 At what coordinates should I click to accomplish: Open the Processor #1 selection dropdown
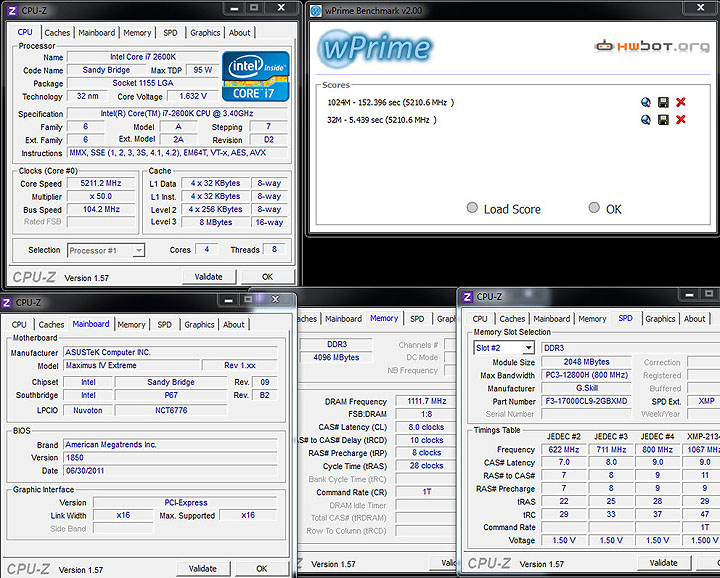tap(107, 250)
